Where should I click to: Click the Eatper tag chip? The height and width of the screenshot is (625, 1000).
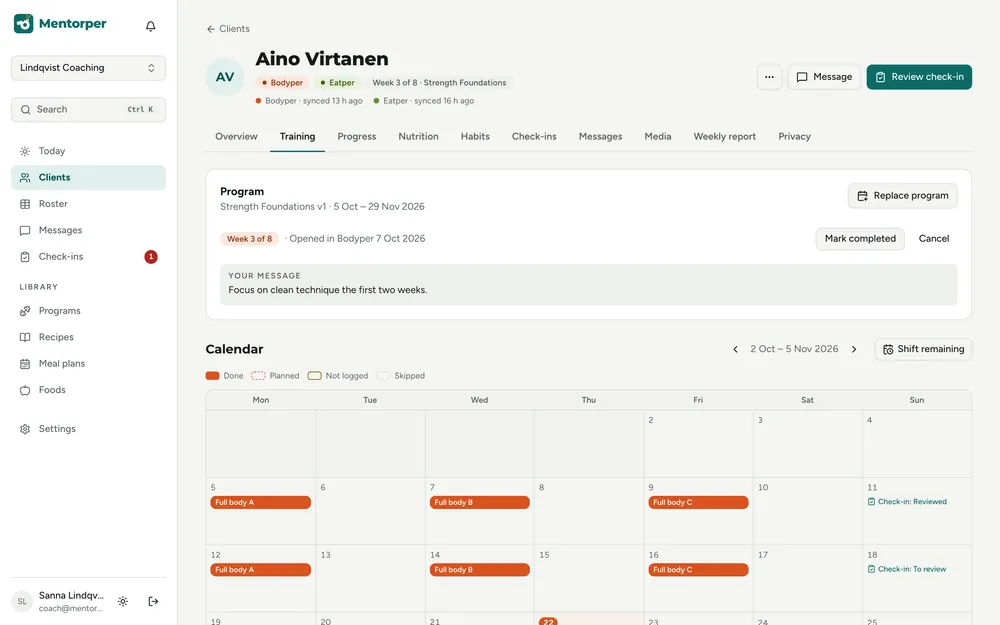click(337, 83)
